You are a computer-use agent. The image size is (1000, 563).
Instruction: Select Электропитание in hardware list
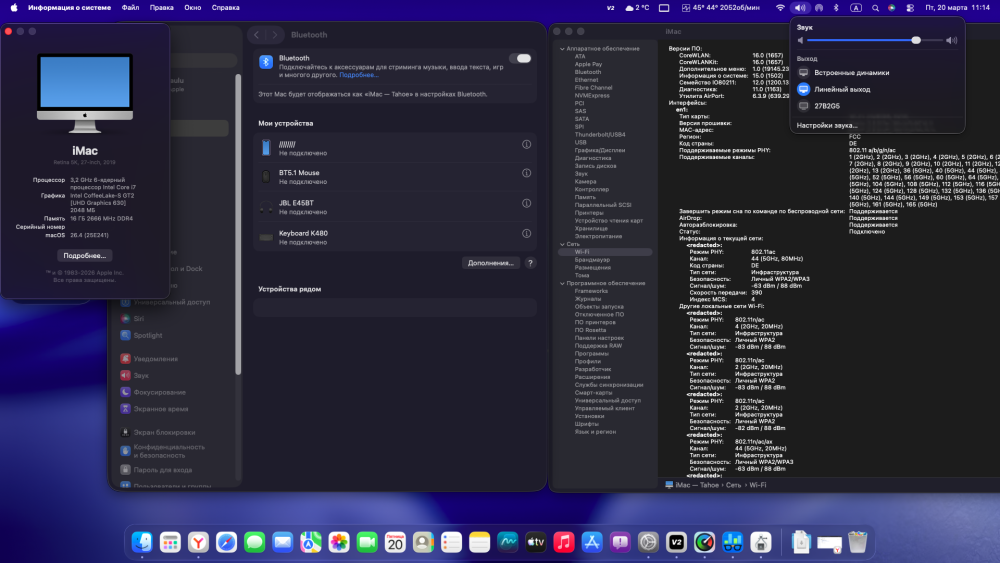[x=598, y=236]
